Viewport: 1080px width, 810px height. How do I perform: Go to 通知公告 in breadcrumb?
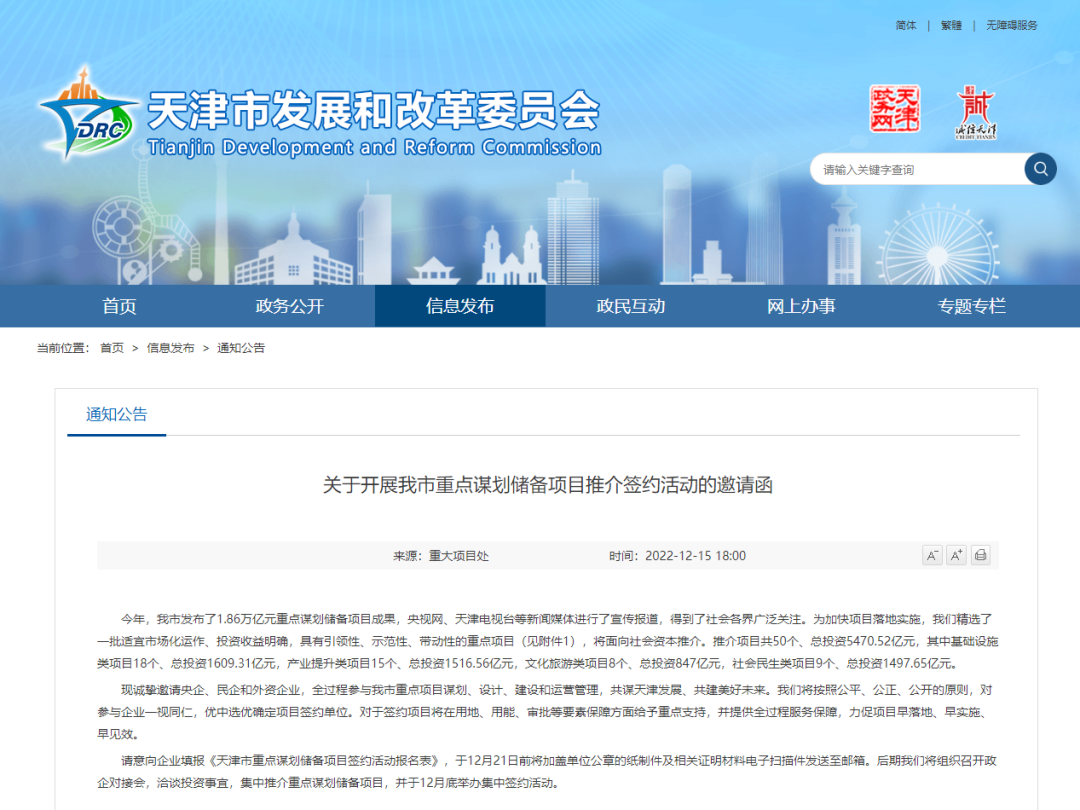click(x=241, y=348)
